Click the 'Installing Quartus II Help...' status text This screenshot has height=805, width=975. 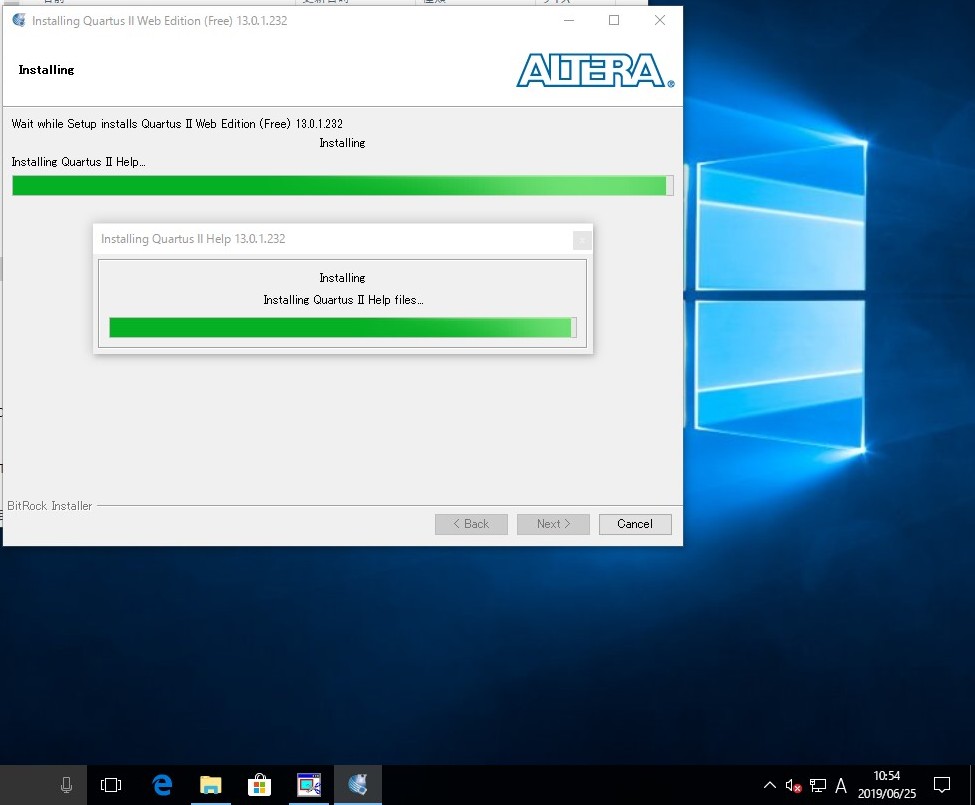pyautogui.click(x=78, y=162)
